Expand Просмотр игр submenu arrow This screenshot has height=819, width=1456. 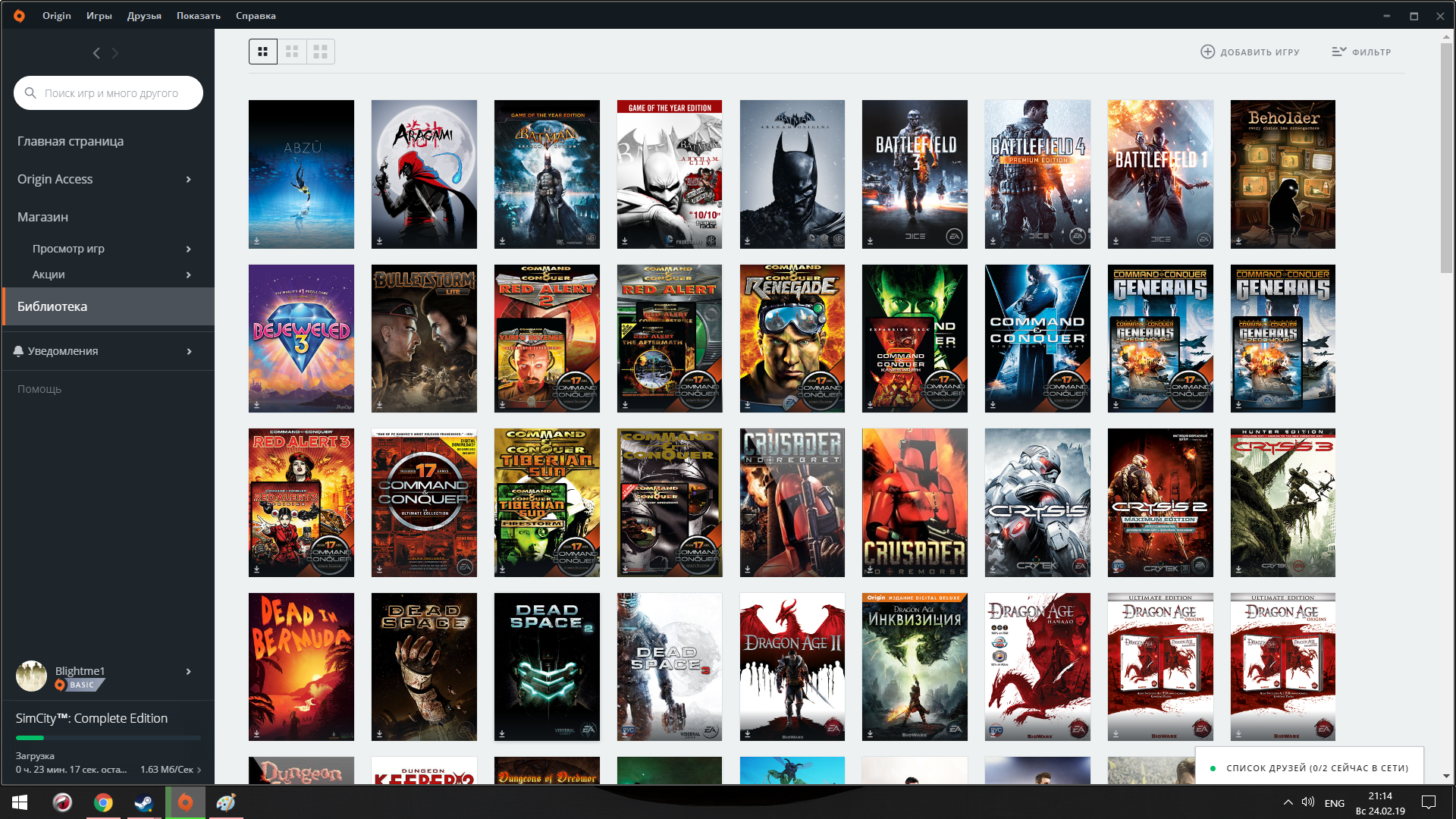189,249
